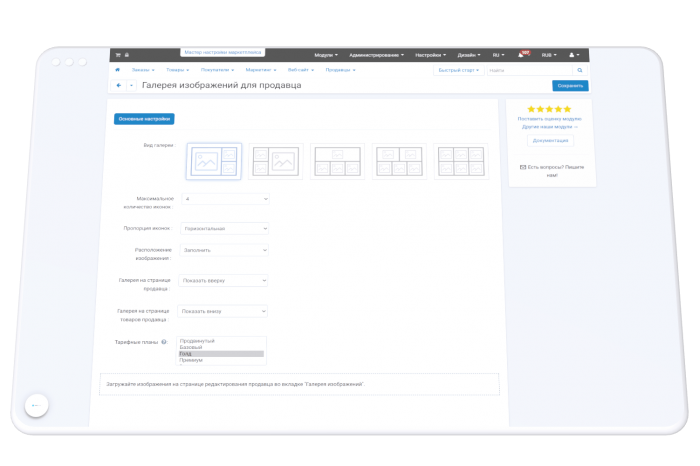The width and height of the screenshot is (700, 466).
Task: Open the Маркетинг menu
Action: click(261, 70)
